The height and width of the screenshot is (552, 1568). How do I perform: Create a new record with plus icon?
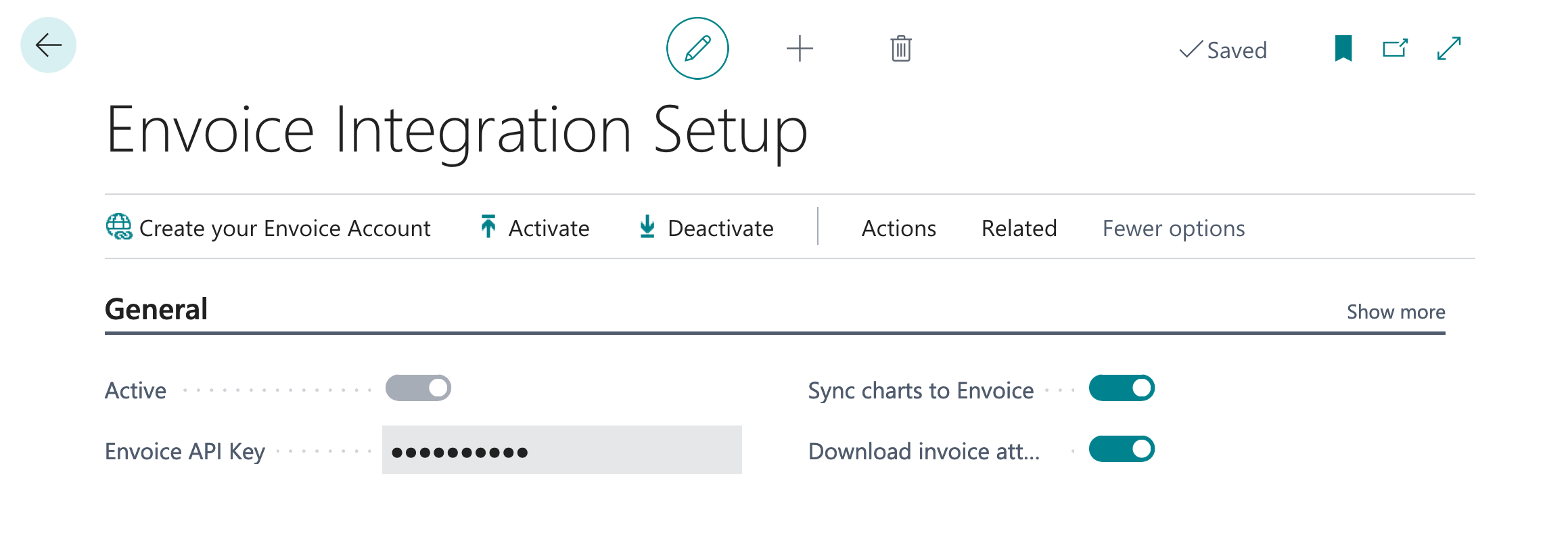click(x=800, y=49)
